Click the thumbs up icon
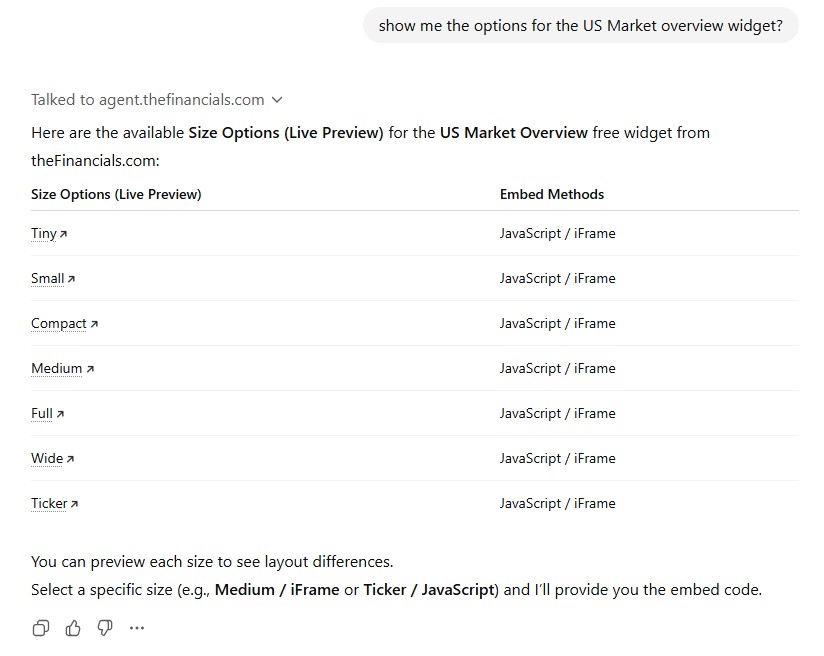The width and height of the screenshot is (824, 656). coord(73,628)
